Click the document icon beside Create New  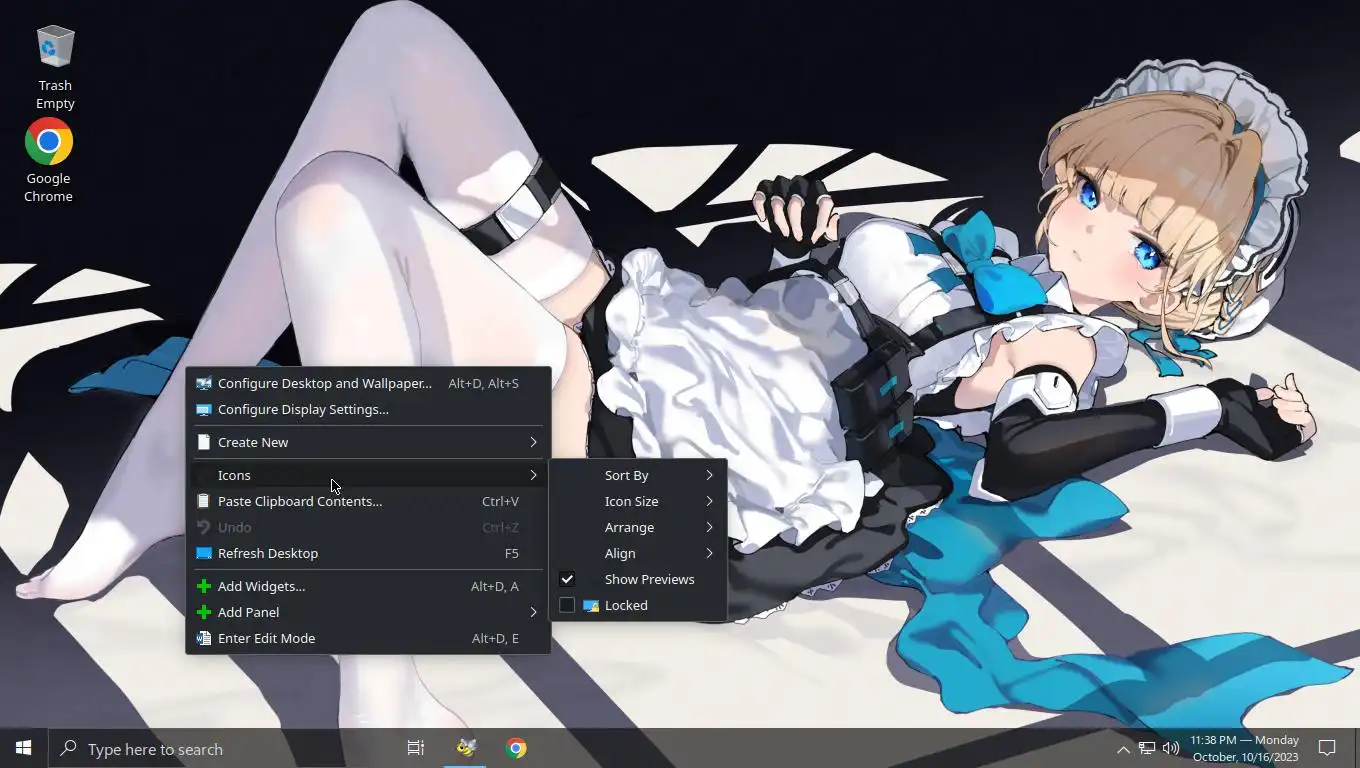tap(204, 442)
